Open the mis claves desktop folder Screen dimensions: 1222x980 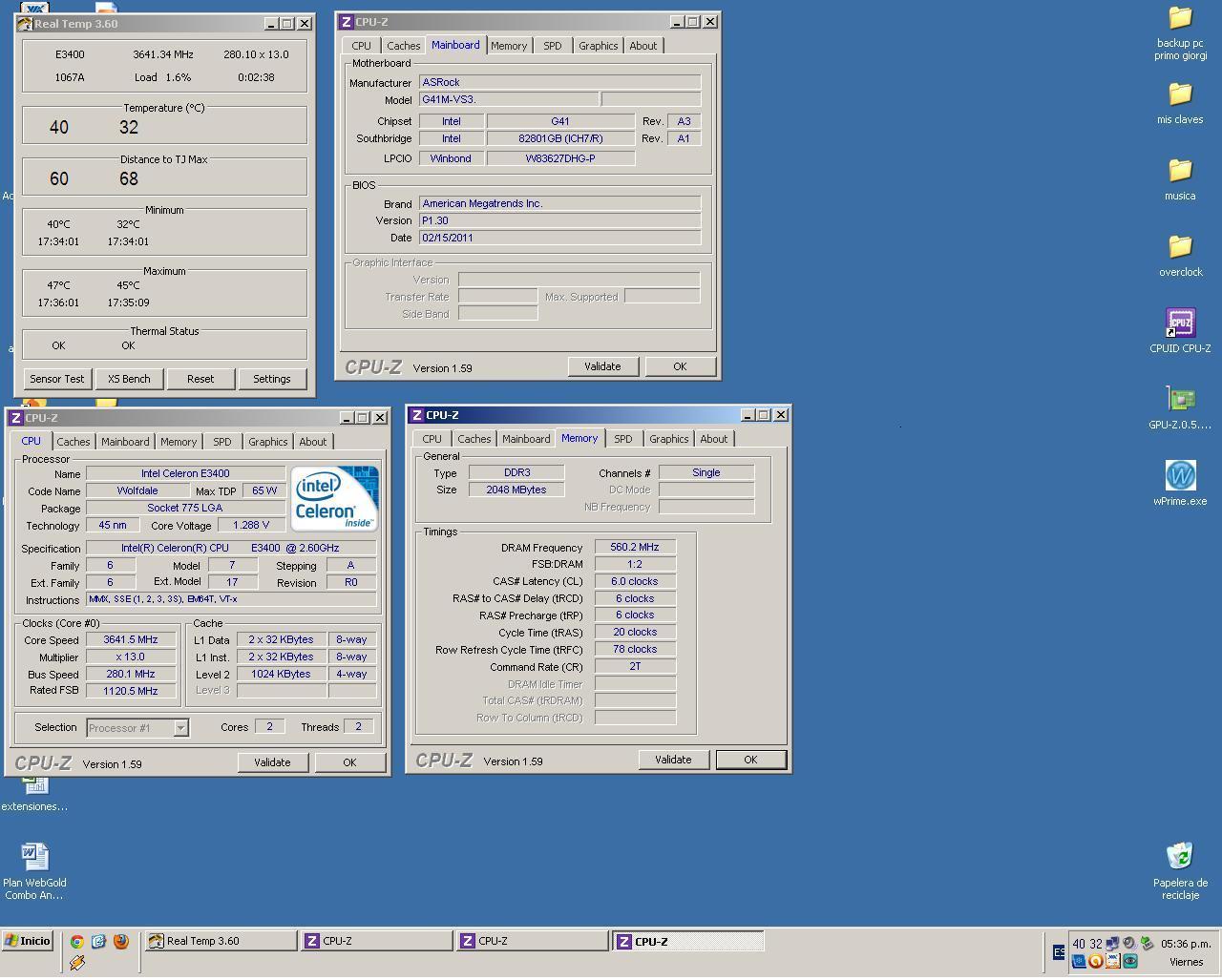click(1180, 102)
